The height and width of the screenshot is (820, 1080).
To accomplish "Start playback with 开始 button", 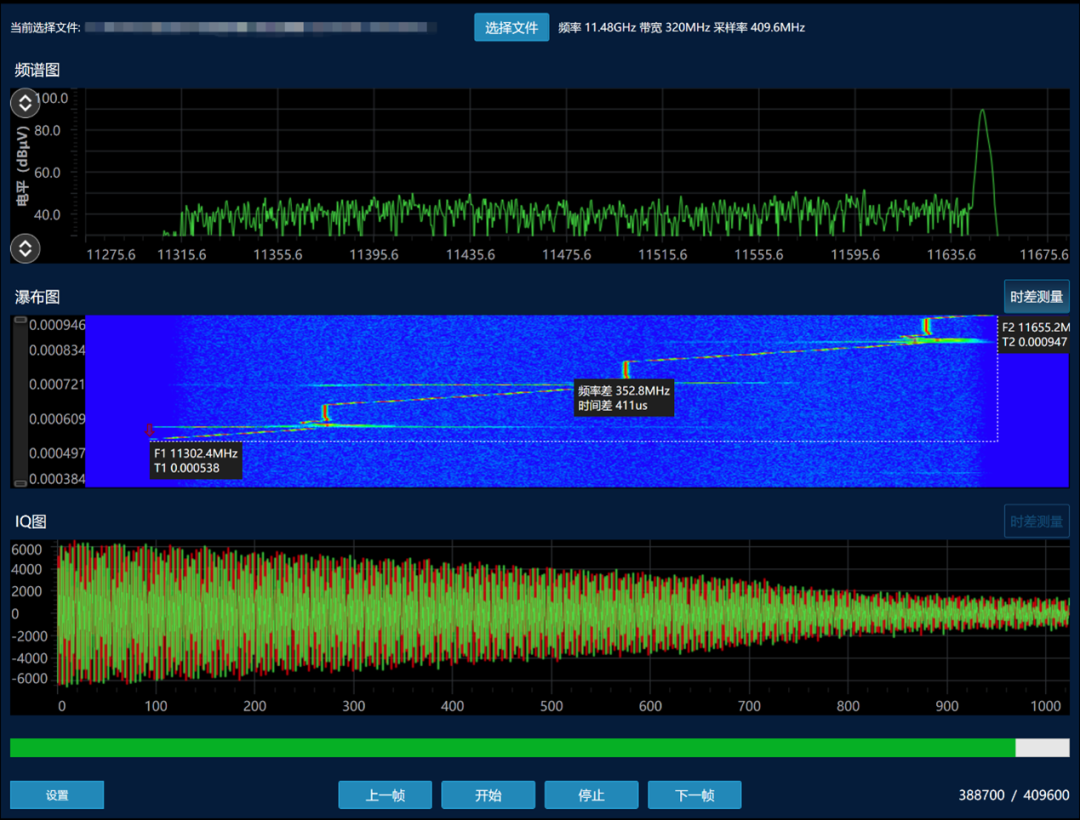I will (488, 795).
